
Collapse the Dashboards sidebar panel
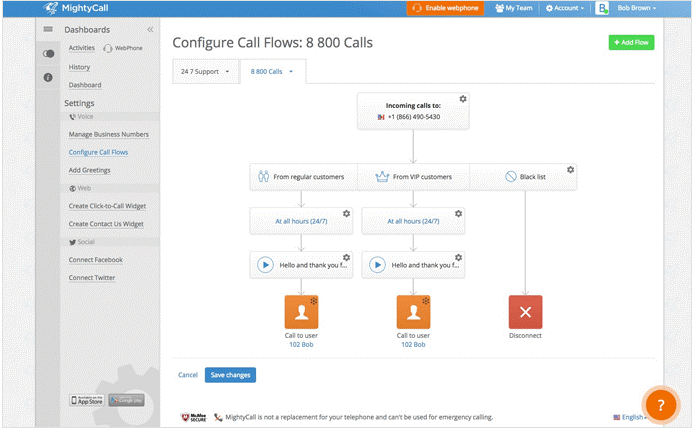[150, 29]
